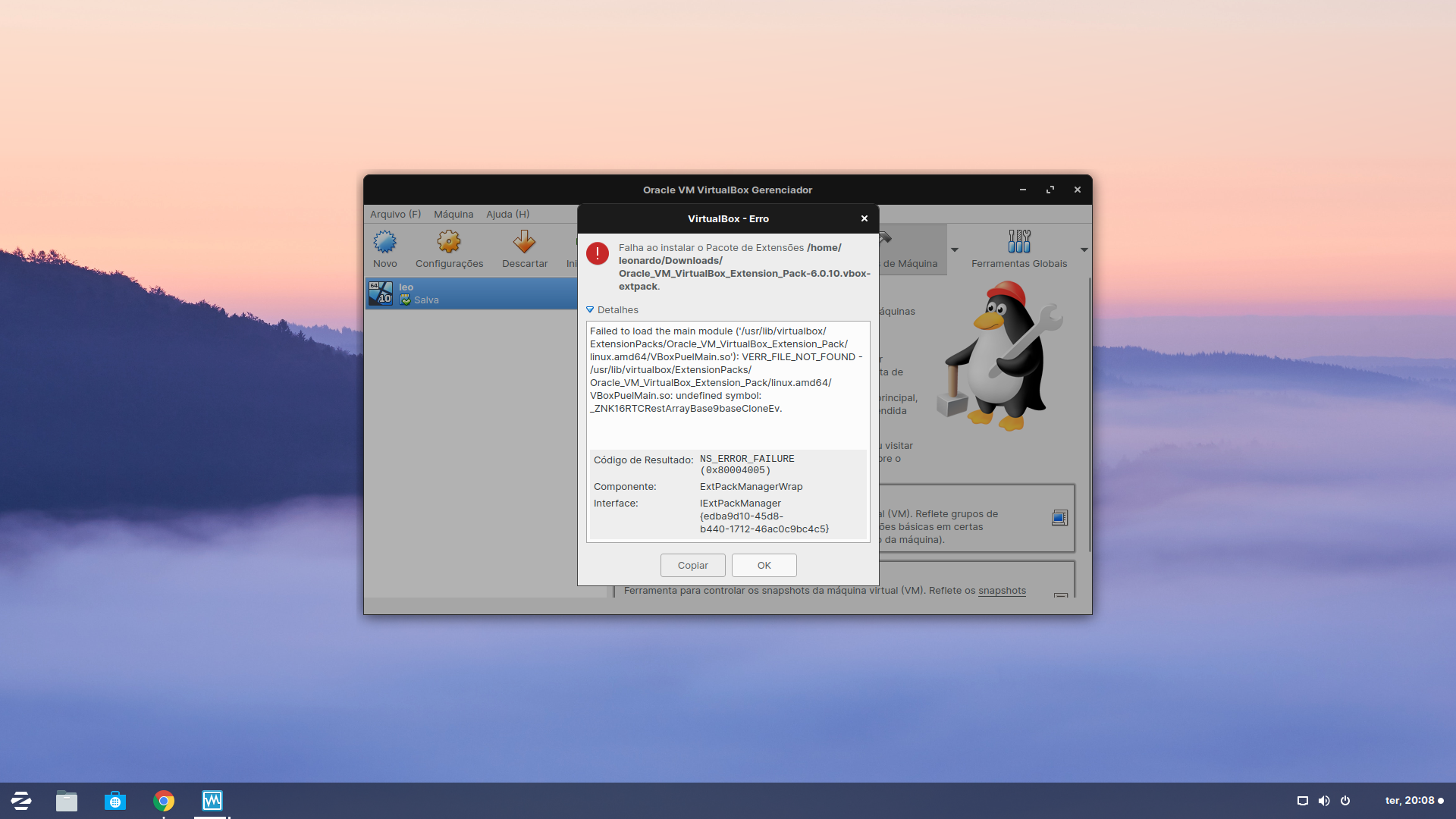Close the VirtualBox - Erro dialog

(864, 218)
